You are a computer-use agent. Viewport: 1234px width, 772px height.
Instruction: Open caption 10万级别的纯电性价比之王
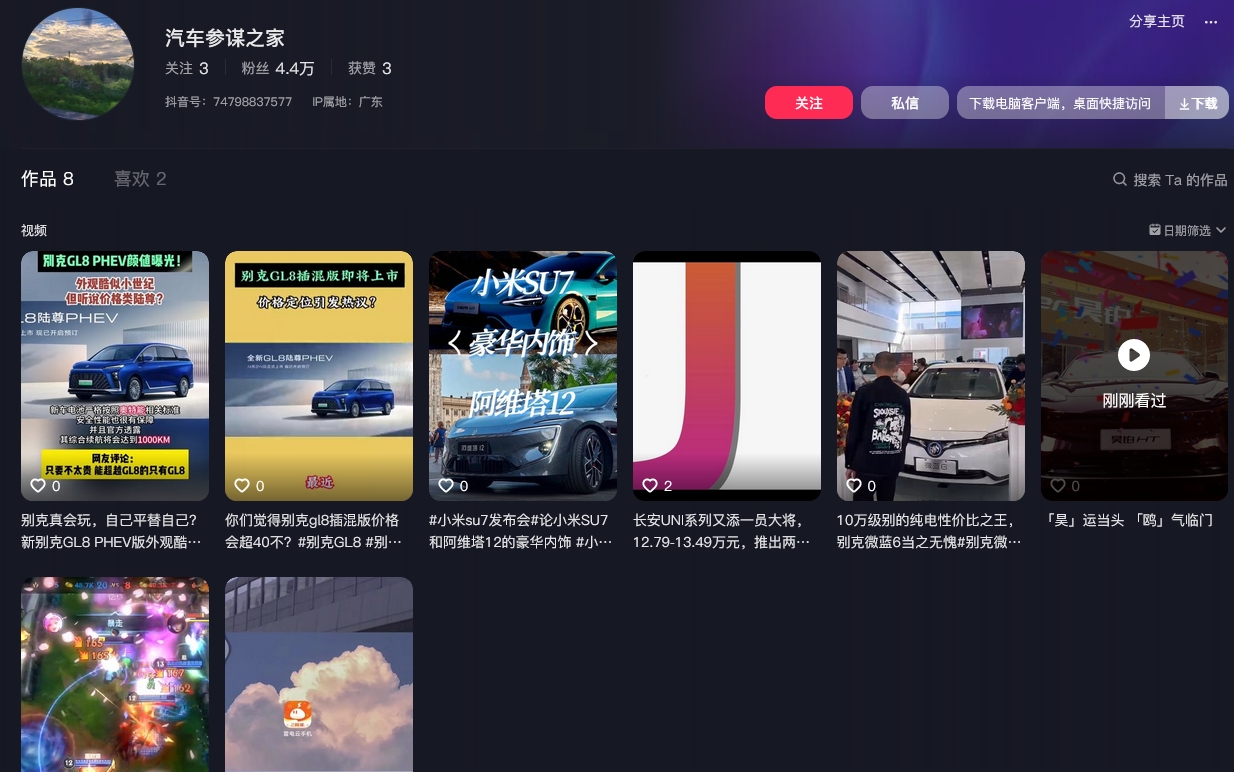pos(929,531)
